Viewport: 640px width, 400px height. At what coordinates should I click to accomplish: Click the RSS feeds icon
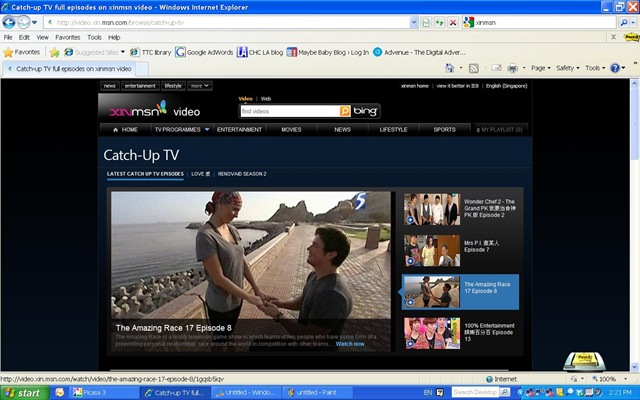click(x=473, y=68)
